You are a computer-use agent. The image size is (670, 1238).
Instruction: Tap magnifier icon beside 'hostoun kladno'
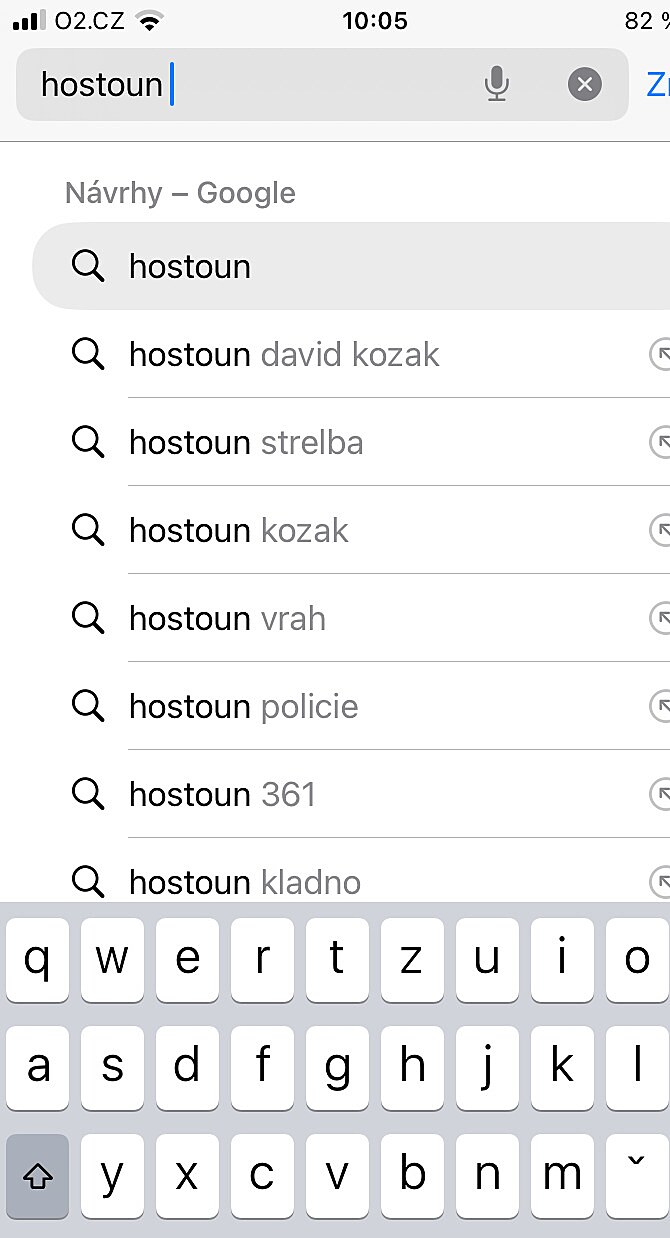click(x=88, y=882)
